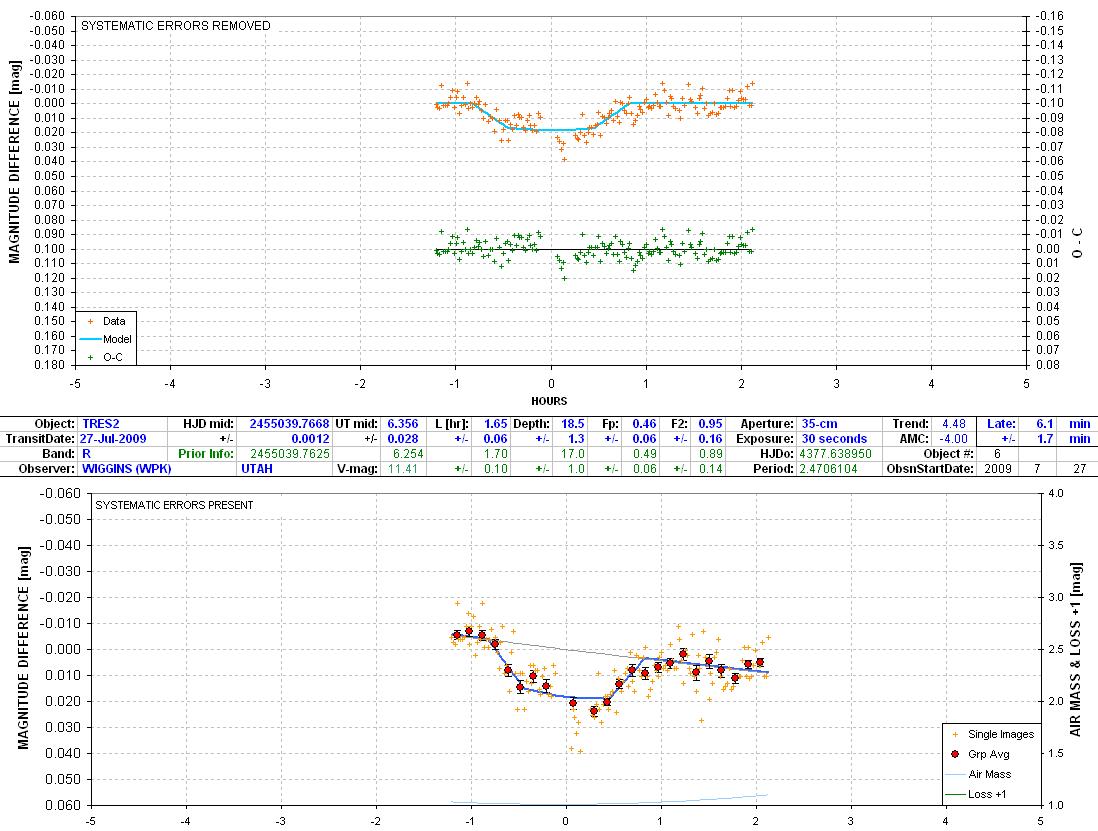This screenshot has height=831, width=1098.
Task: Select the prior depth value '17.0'
Action: 572,454
